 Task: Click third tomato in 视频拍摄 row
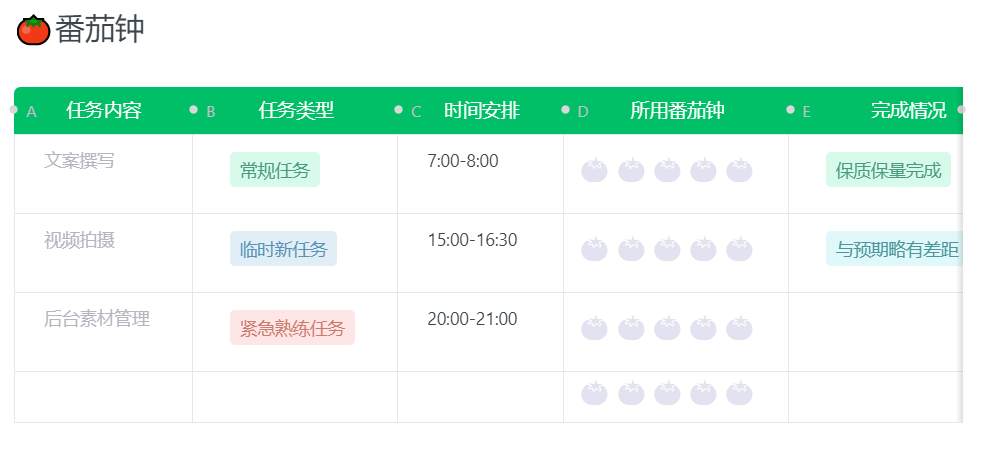667,249
